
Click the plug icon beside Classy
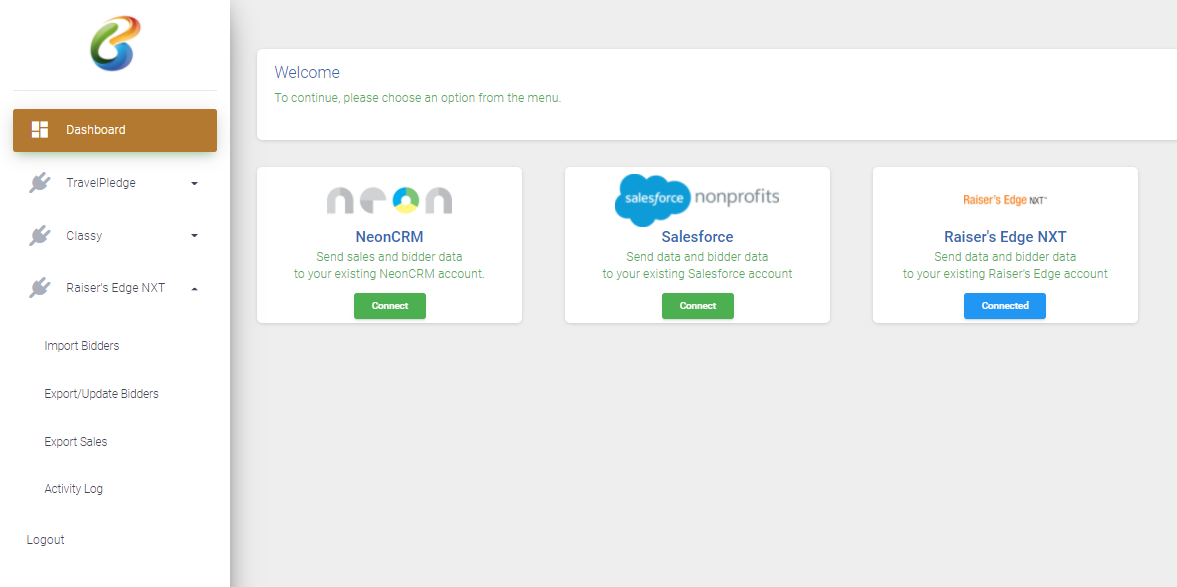coord(40,236)
